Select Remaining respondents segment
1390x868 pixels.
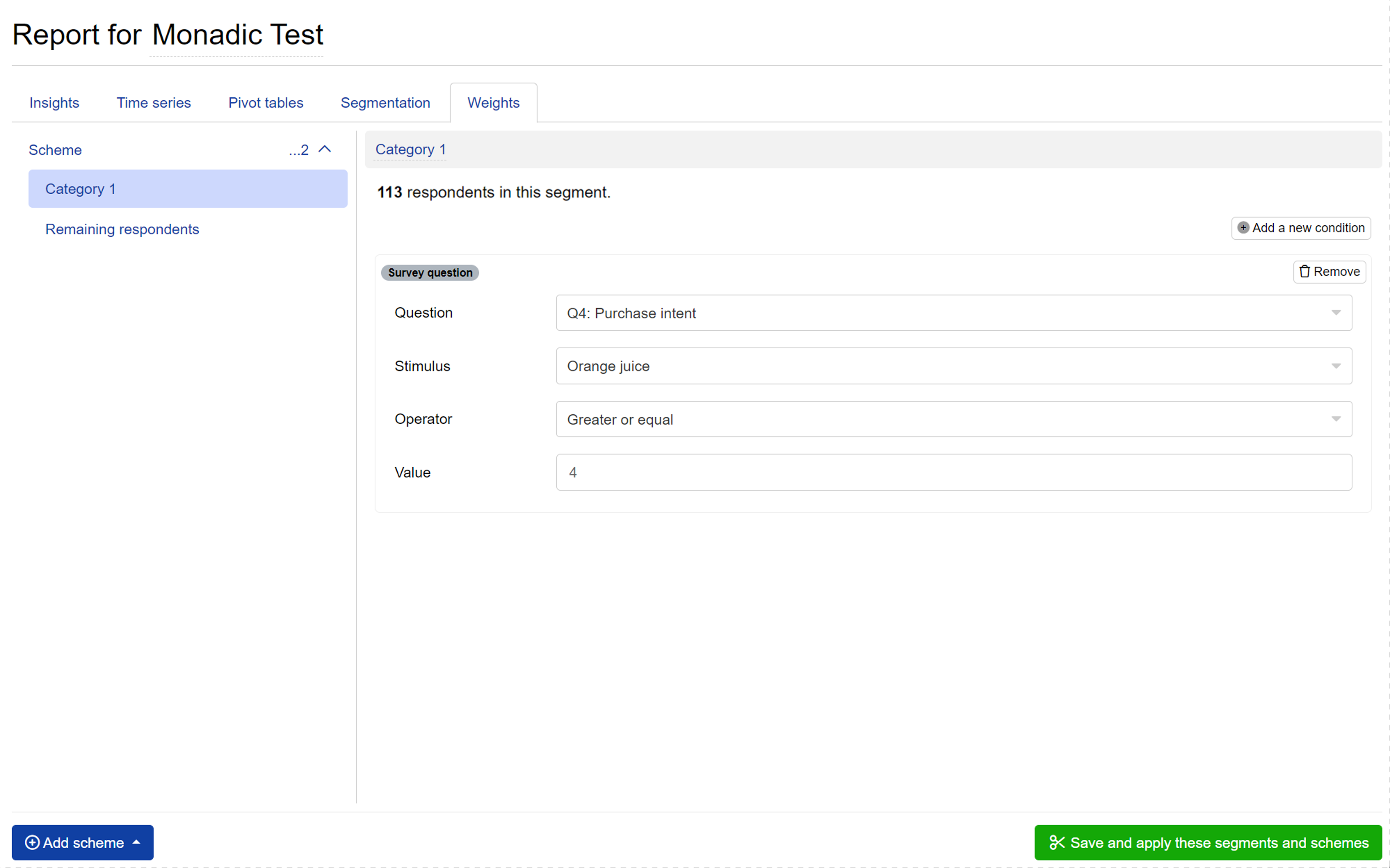click(x=122, y=229)
